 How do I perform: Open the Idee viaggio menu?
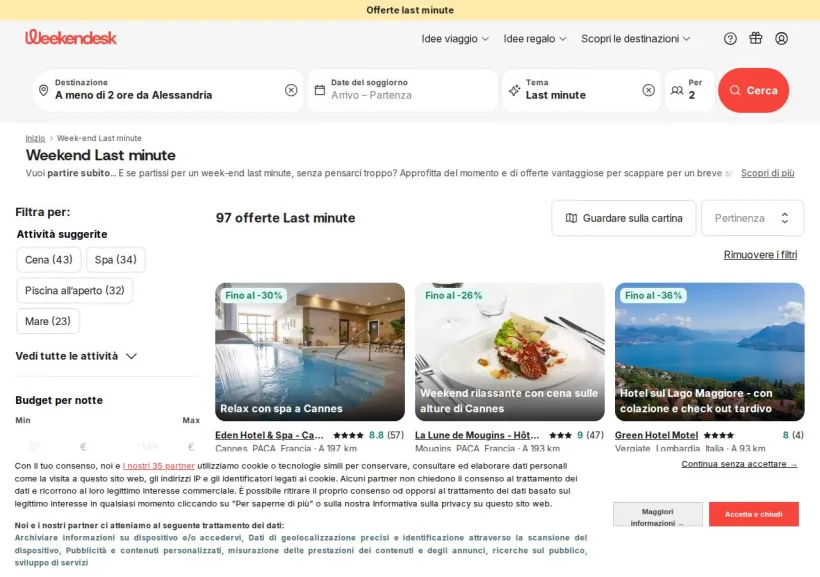(x=455, y=39)
